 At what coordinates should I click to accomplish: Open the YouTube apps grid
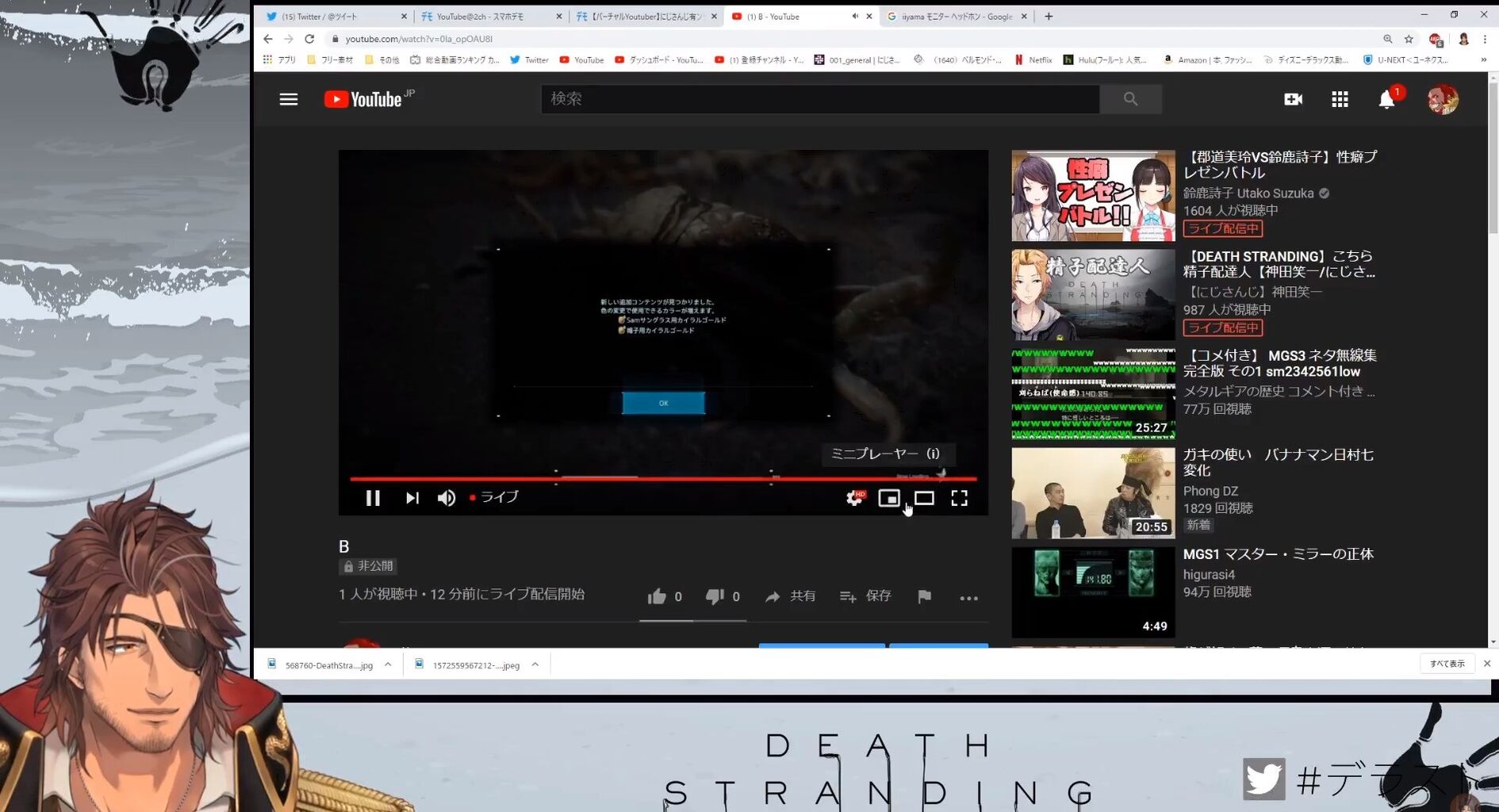pos(1340,99)
